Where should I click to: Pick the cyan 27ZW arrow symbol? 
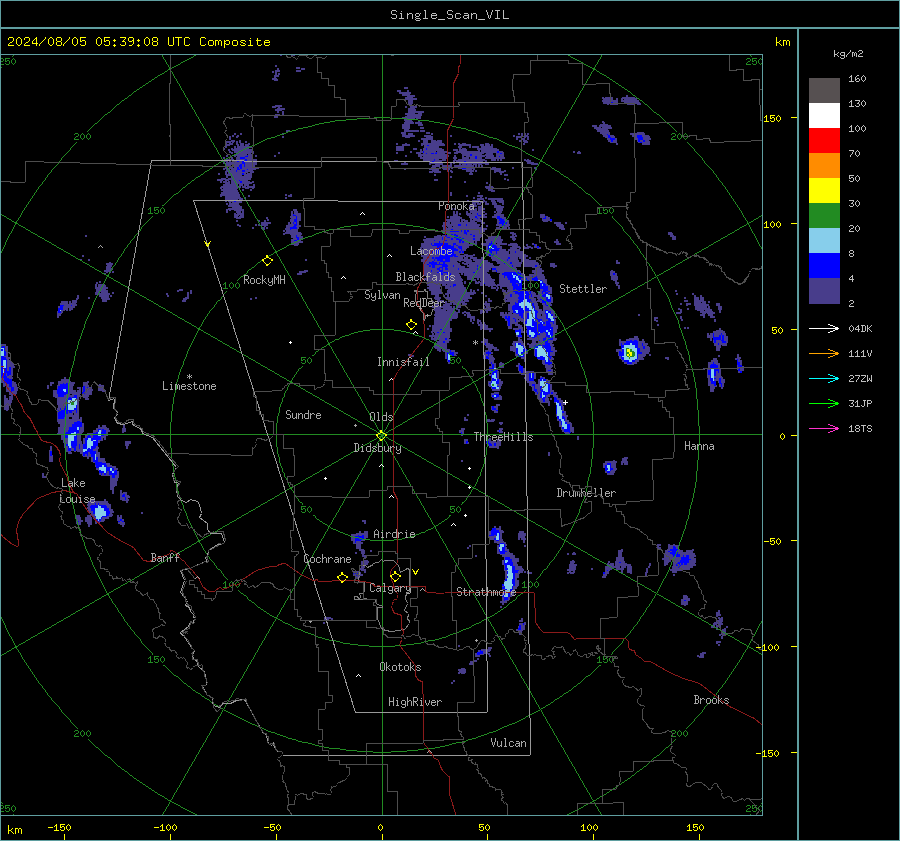824,379
